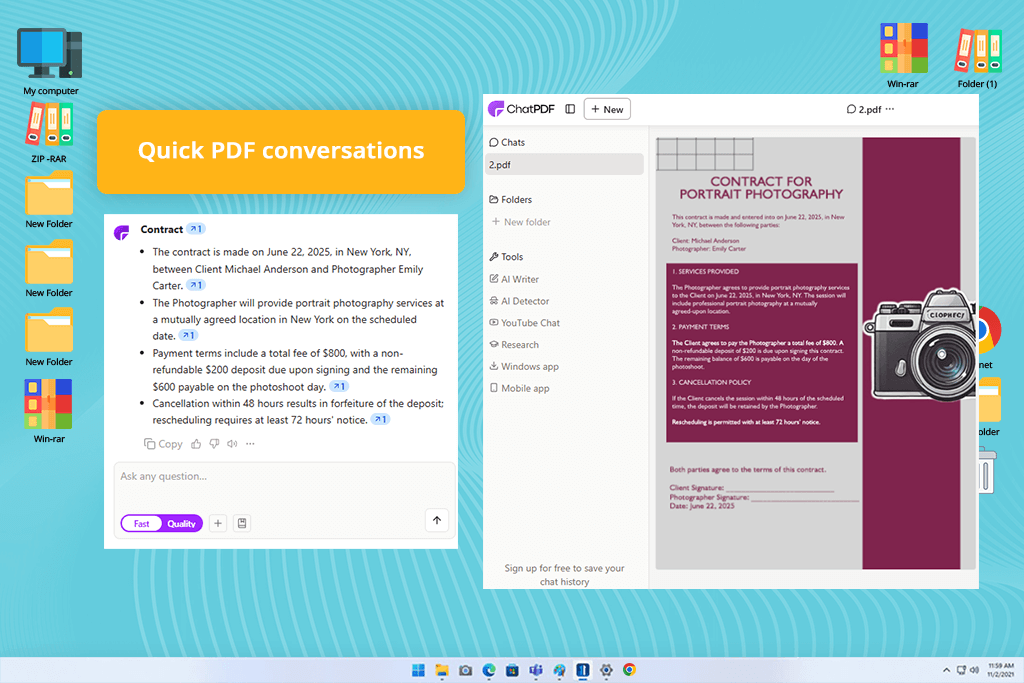Screen dimensions: 1024x683
Task: Switch response mode to Fast
Action: (x=142, y=524)
